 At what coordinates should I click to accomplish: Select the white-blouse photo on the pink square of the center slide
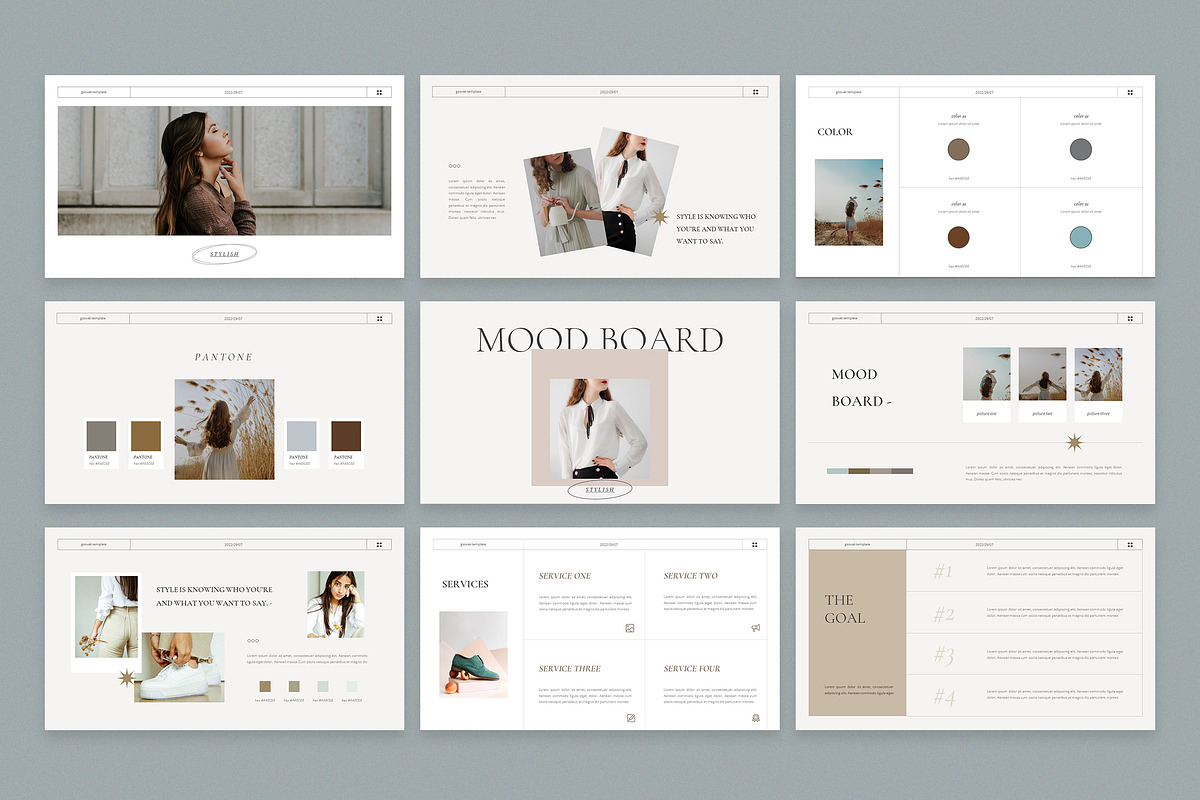click(x=600, y=428)
